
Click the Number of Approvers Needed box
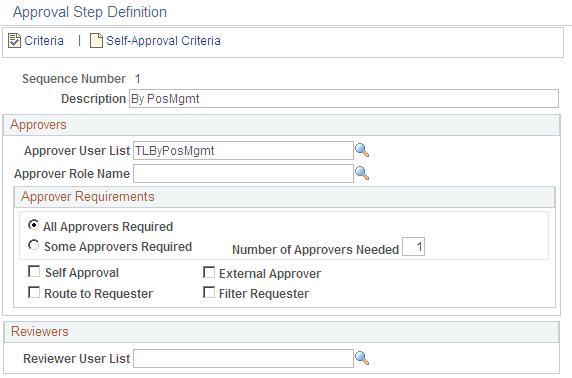click(413, 247)
